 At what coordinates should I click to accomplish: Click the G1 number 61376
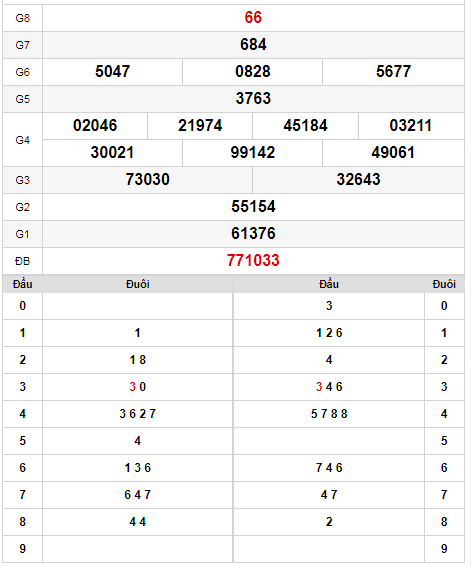(x=253, y=233)
